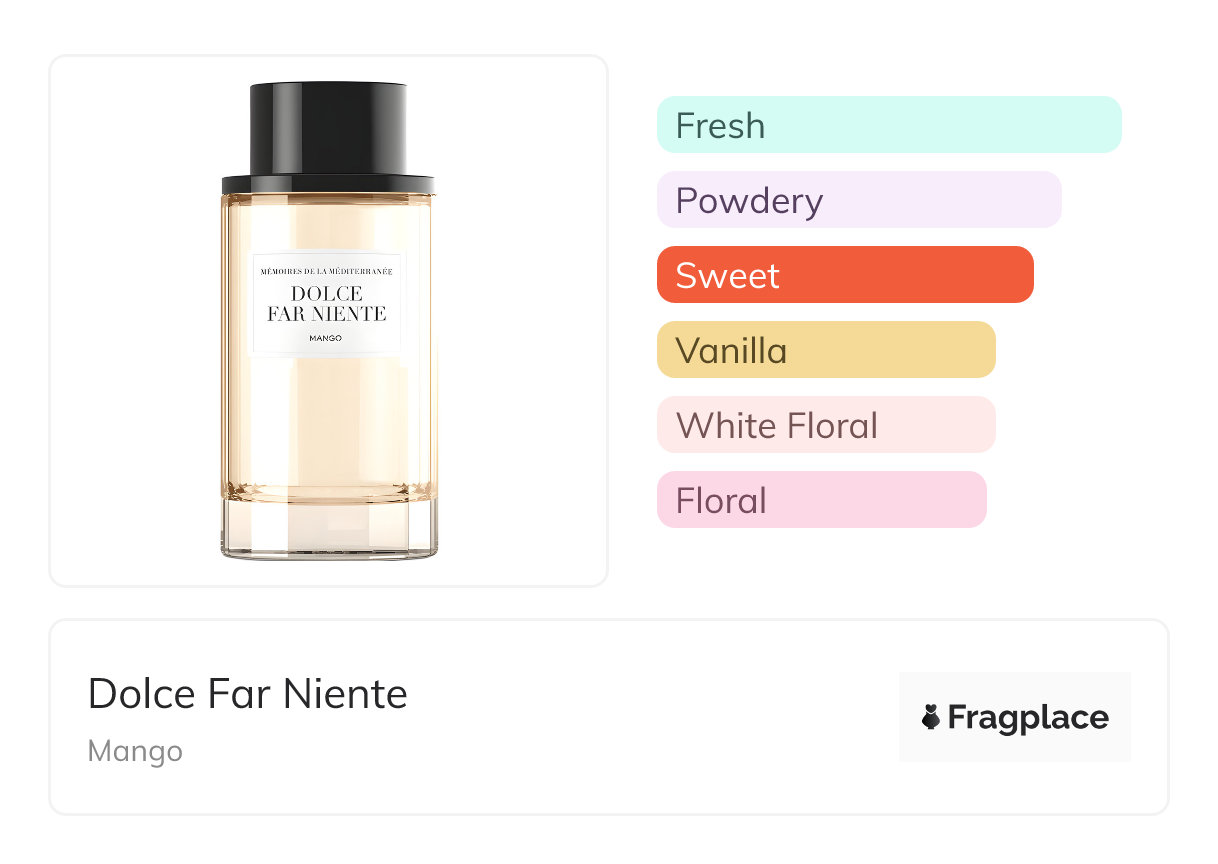Click the clear glass base of the bottle
Screen dimensions: 1218x864
click(329, 530)
